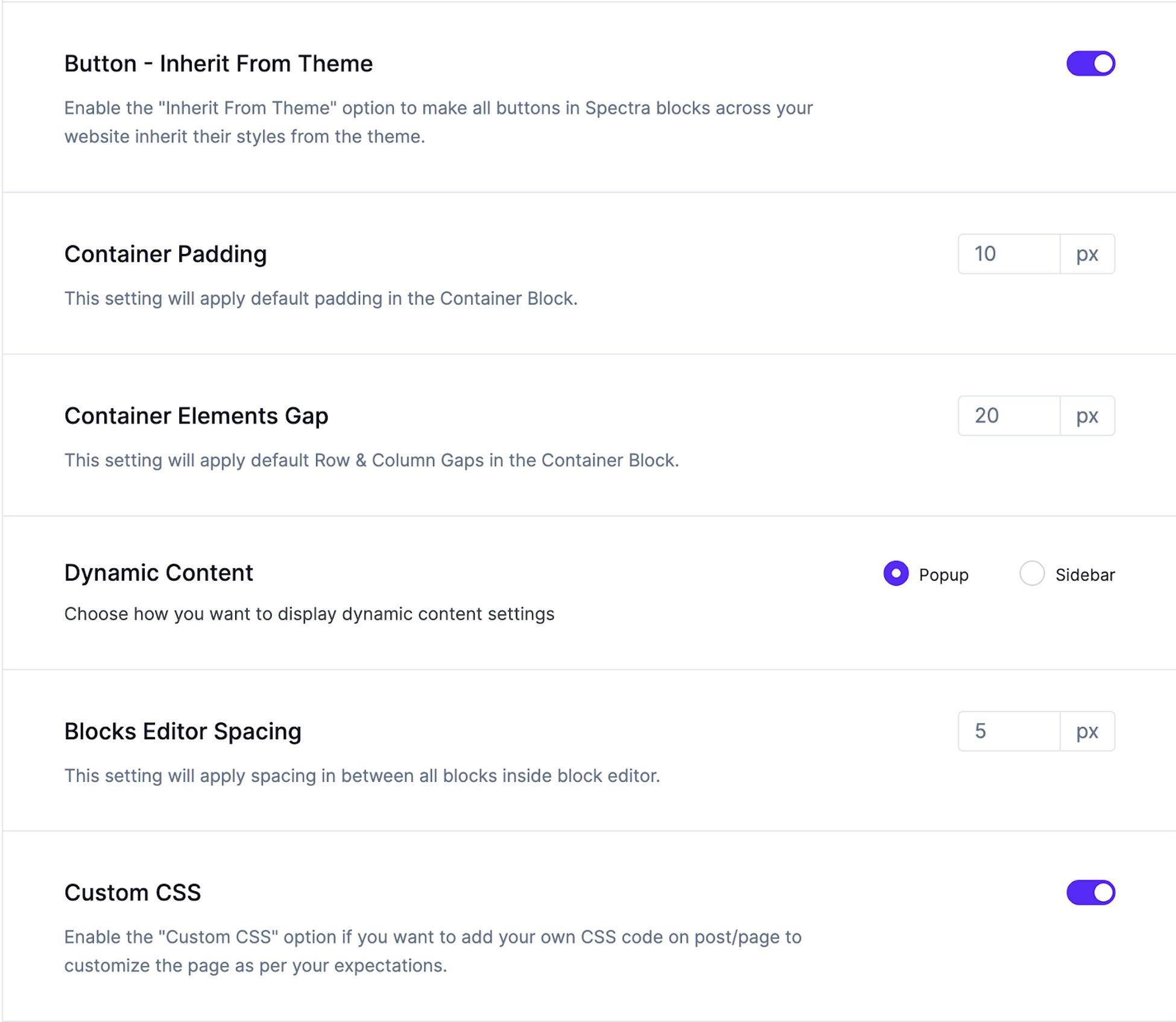Click the Container Elements Gap number field

pyautogui.click(x=1007, y=415)
